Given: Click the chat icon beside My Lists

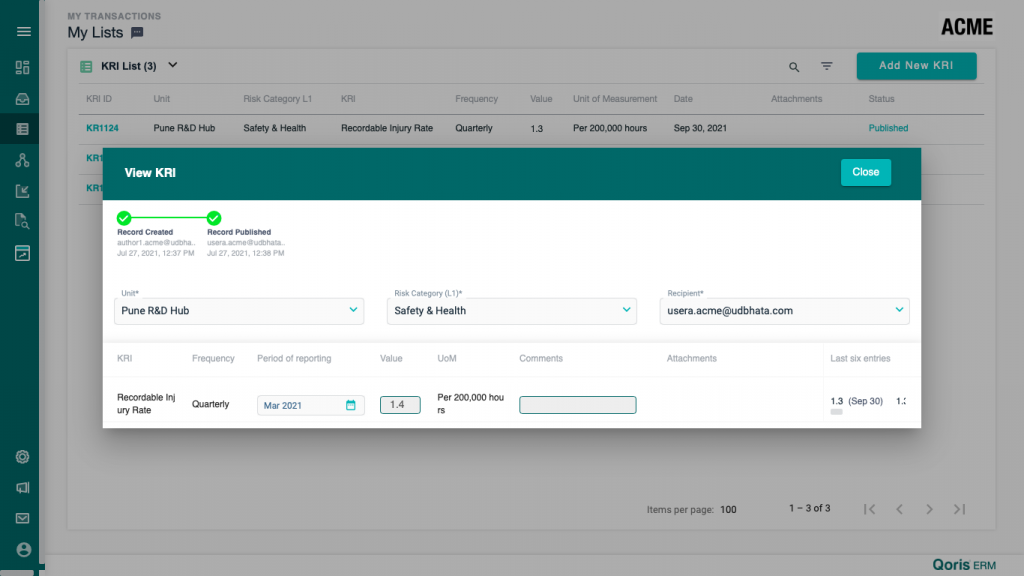Looking at the screenshot, I should (x=137, y=33).
